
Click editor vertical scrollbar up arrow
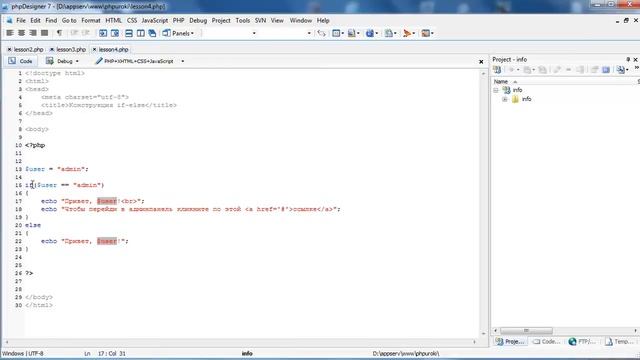click(x=484, y=74)
